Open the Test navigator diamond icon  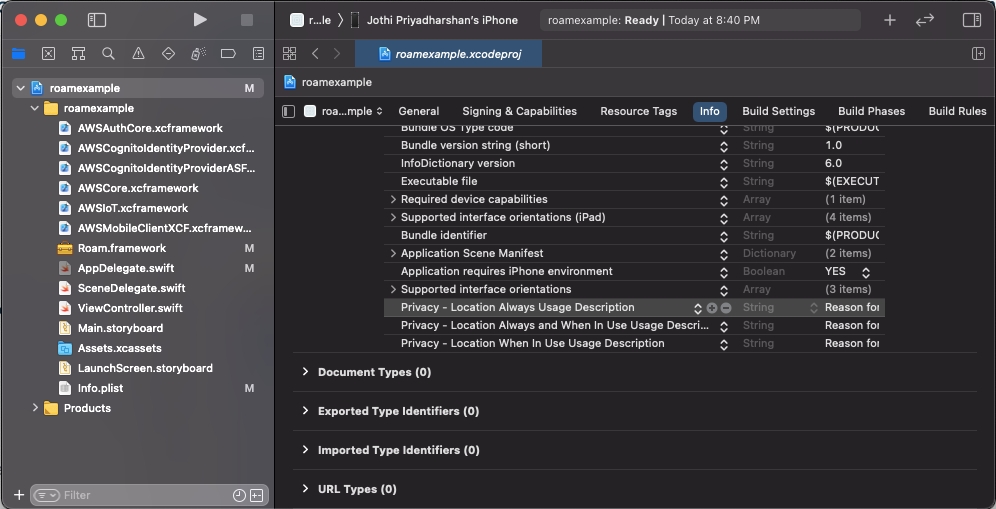(168, 54)
